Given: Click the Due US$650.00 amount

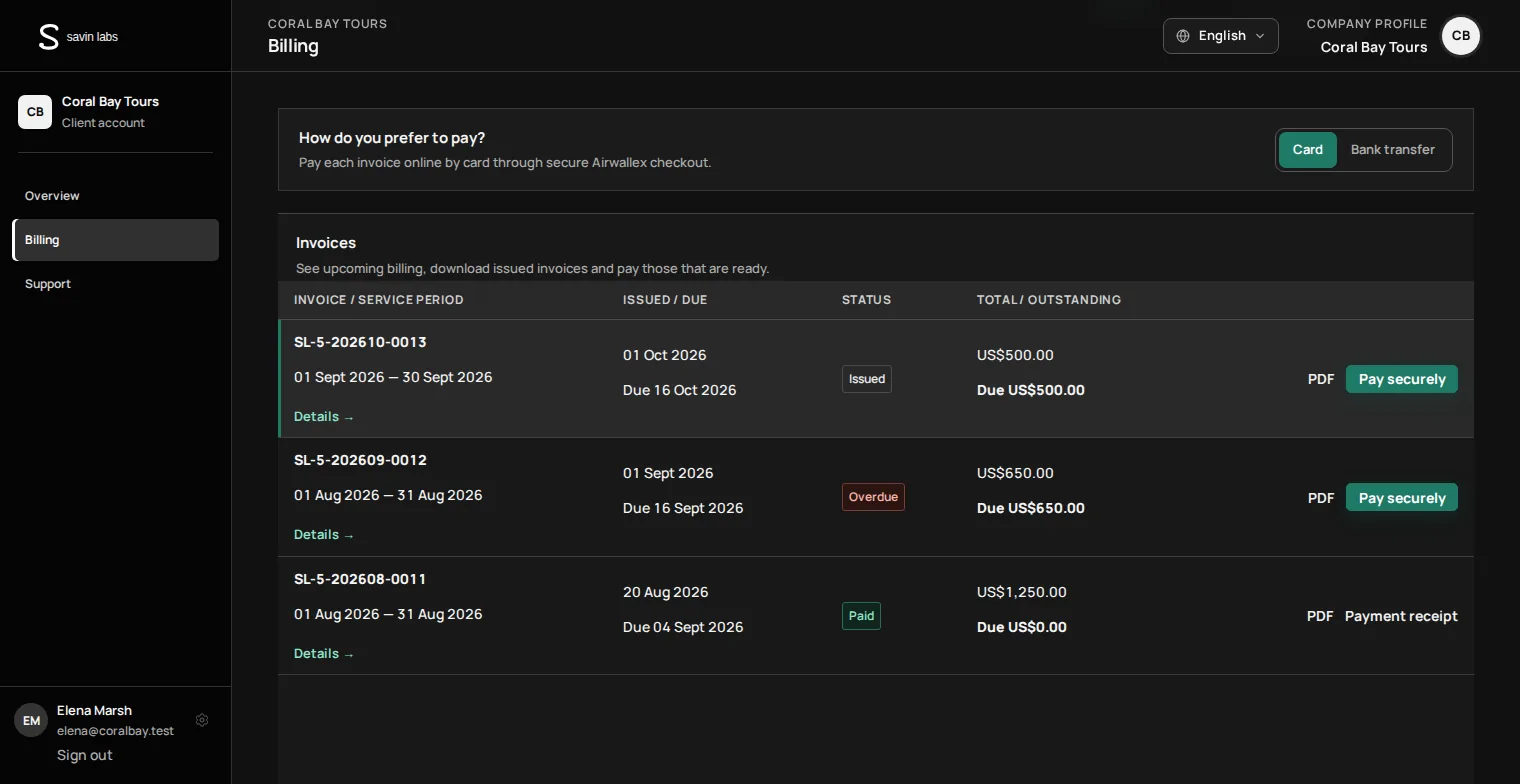Looking at the screenshot, I should click(x=1031, y=508).
